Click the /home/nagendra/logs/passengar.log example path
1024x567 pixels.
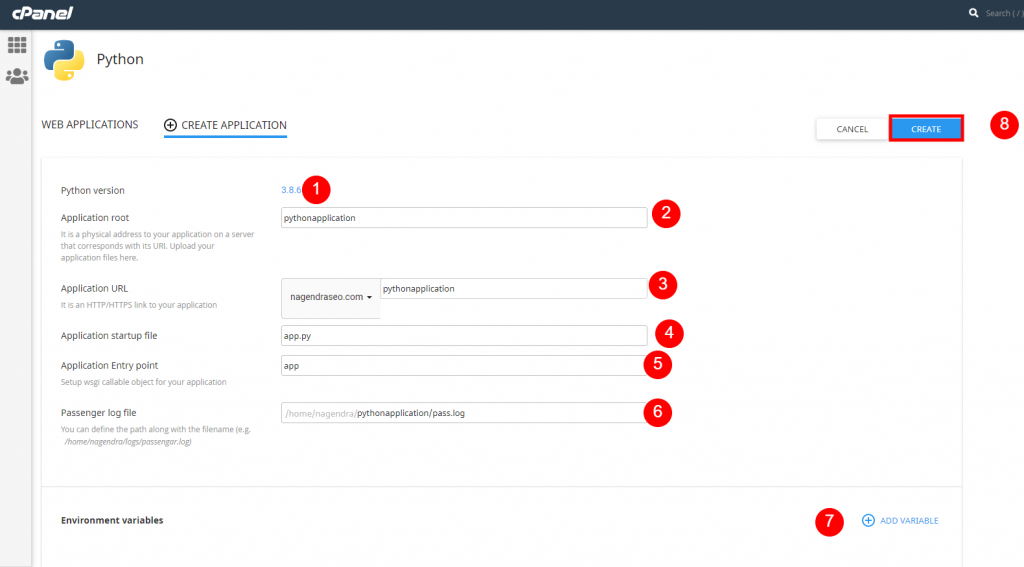pyautogui.click(x=128, y=442)
